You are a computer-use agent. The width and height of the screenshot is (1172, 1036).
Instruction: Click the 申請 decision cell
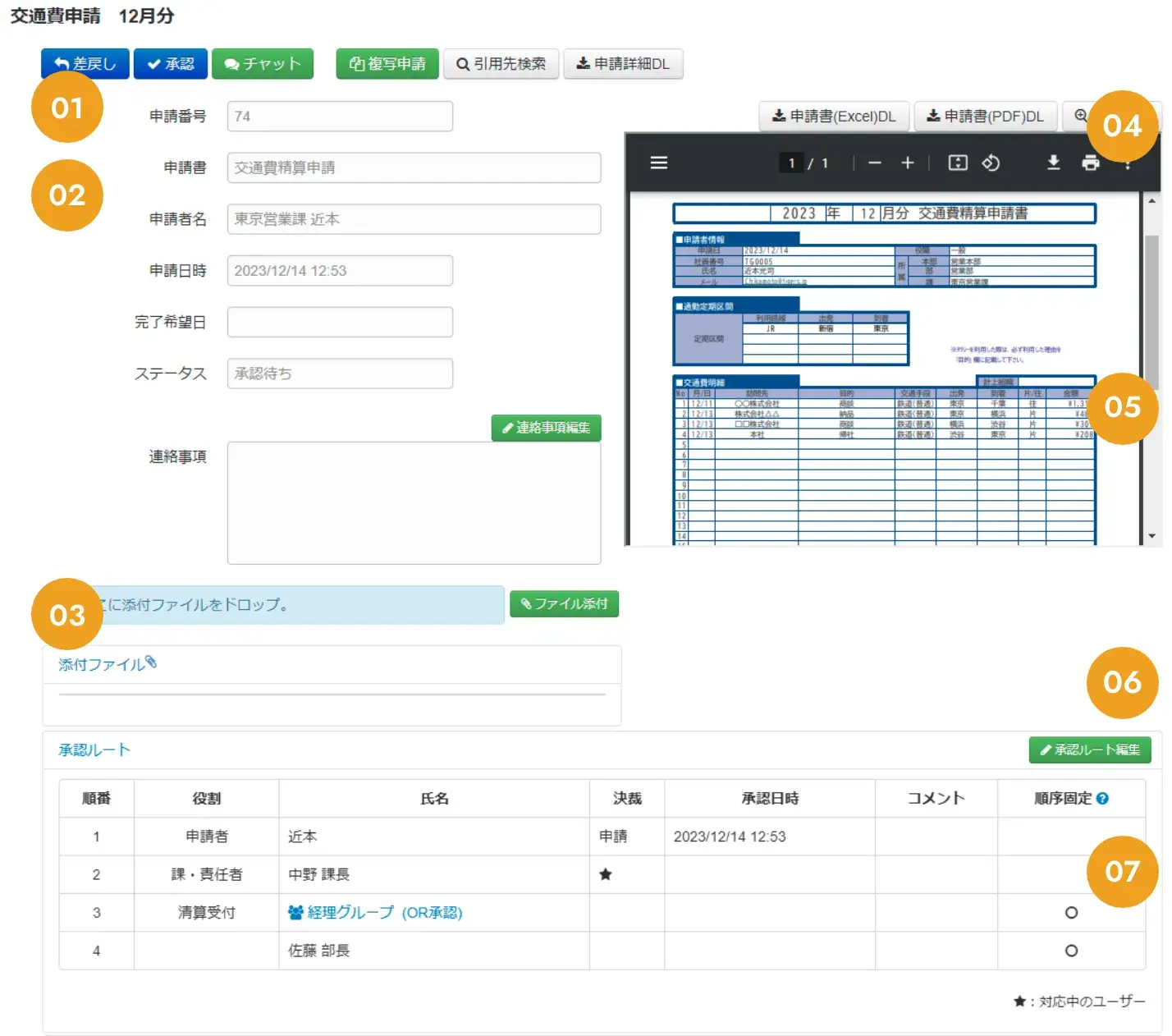coord(627,837)
